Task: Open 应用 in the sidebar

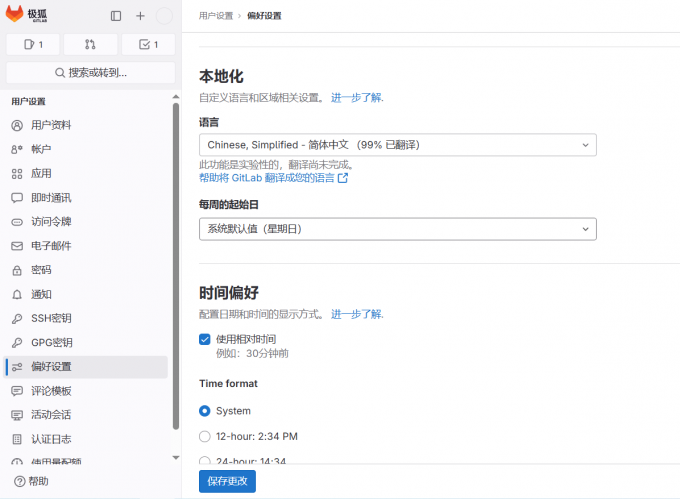Action: point(85,173)
